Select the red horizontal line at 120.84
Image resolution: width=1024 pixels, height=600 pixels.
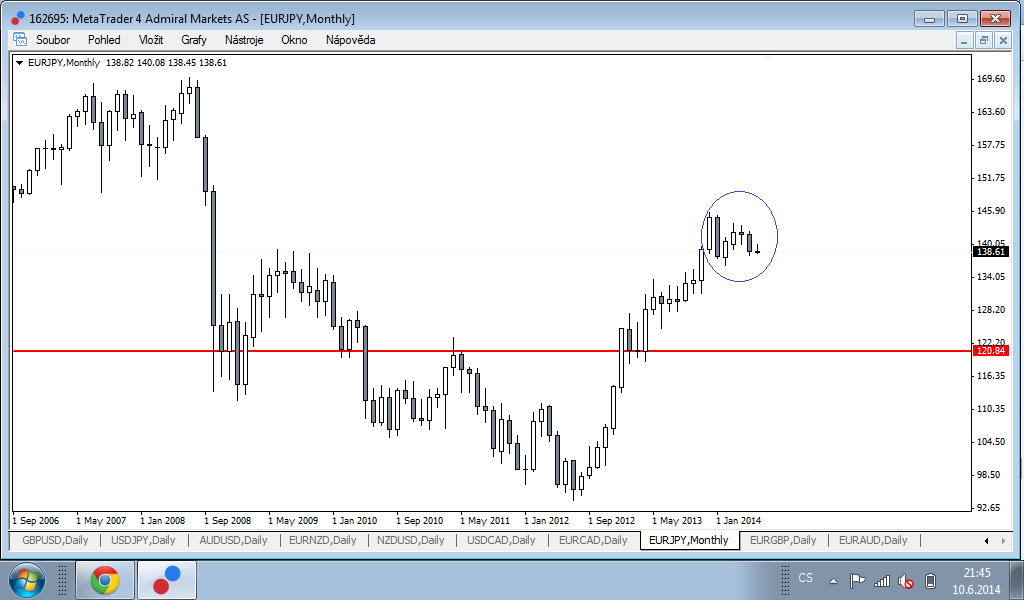pyautogui.click(x=493, y=351)
